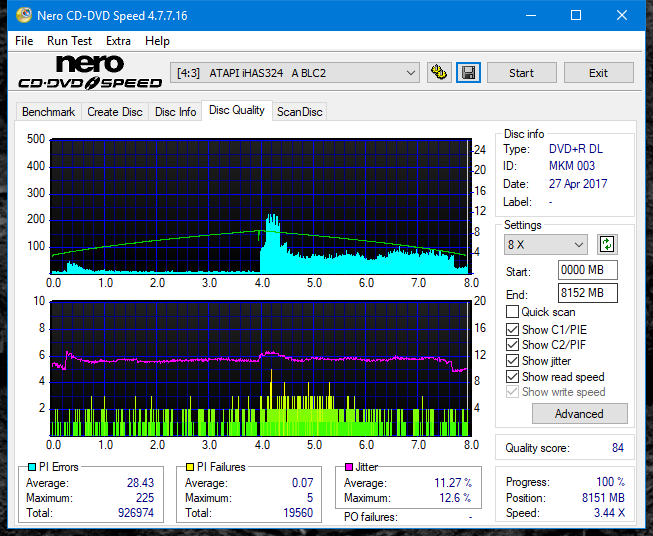Click PI Failures average 0.07
Screen dimensions: 653x536
[302, 483]
